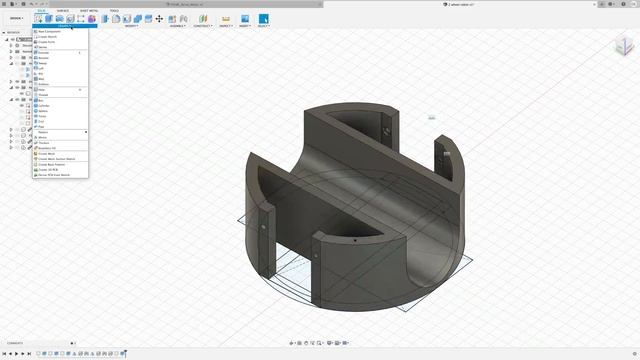Click the Save icon in title bar

pos(23,4)
